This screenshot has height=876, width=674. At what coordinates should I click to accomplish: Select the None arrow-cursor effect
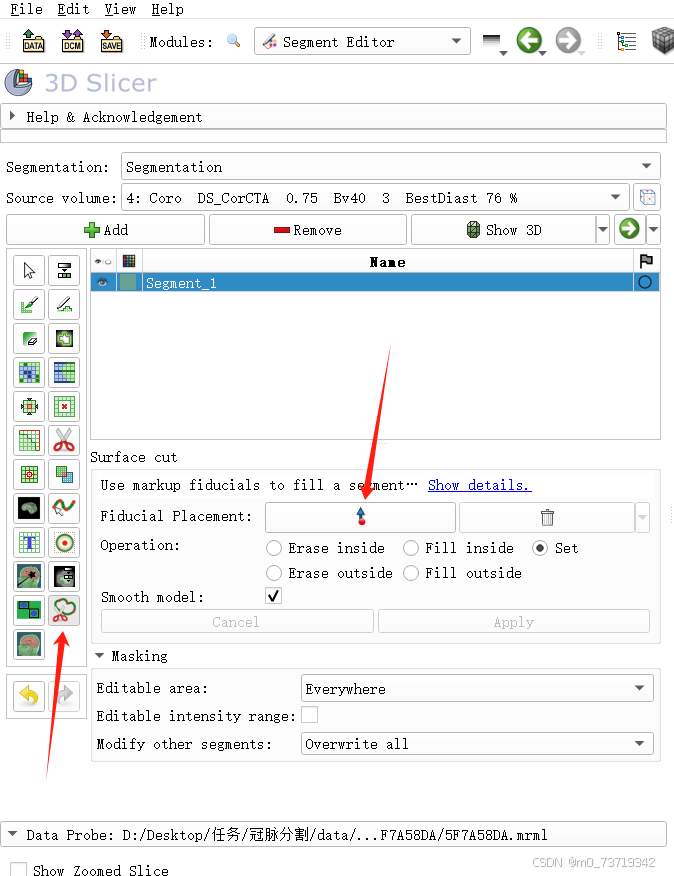point(29,271)
